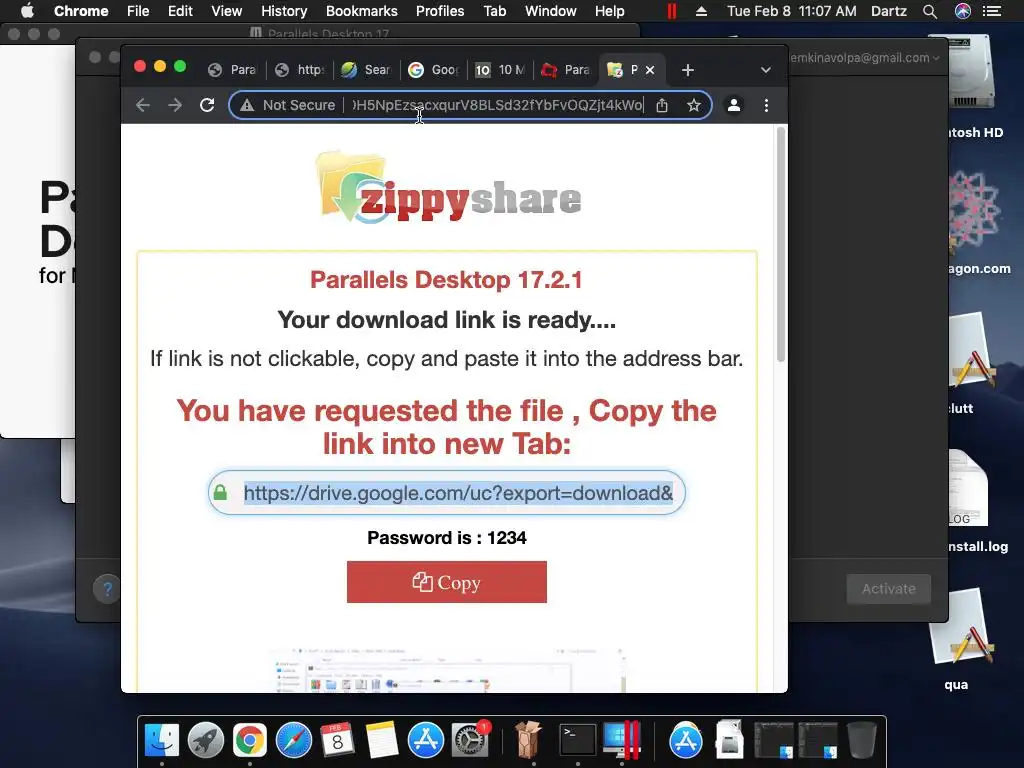
Task: Switch to the '10 M' tab
Action: click(x=500, y=70)
